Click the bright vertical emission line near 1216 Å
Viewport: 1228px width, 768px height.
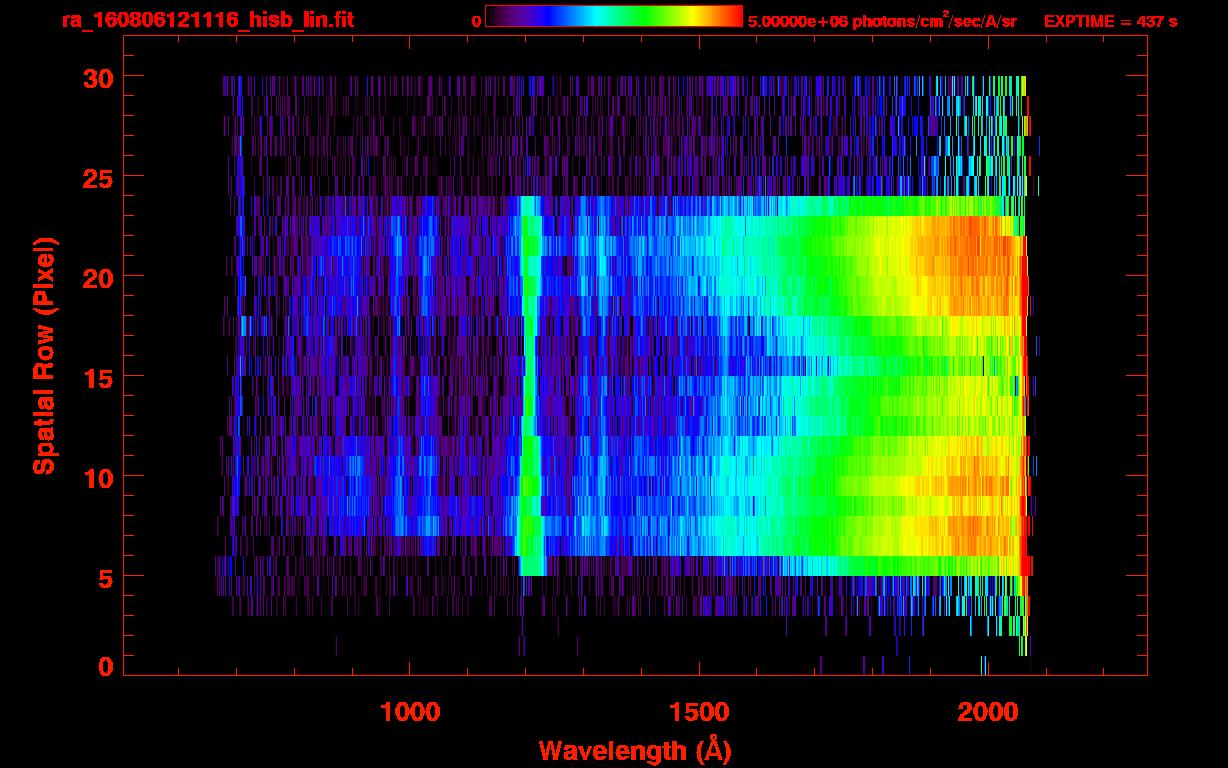[x=530, y=385]
